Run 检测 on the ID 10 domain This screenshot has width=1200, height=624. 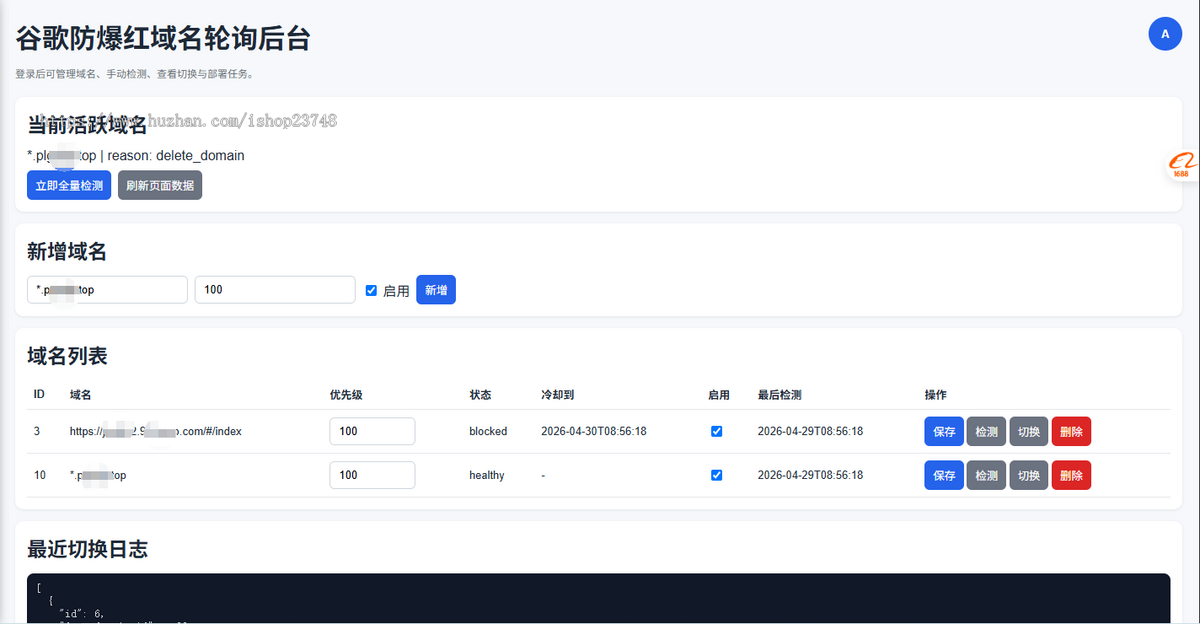point(986,476)
